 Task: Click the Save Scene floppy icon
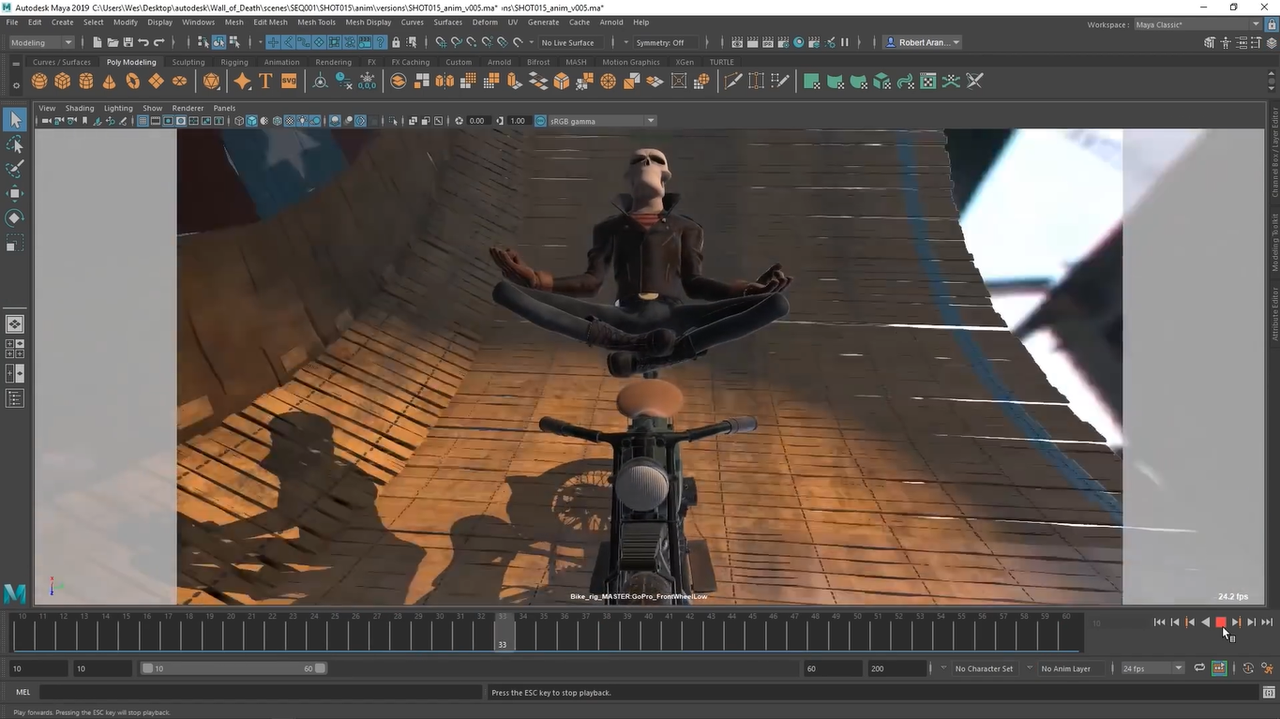(128, 42)
